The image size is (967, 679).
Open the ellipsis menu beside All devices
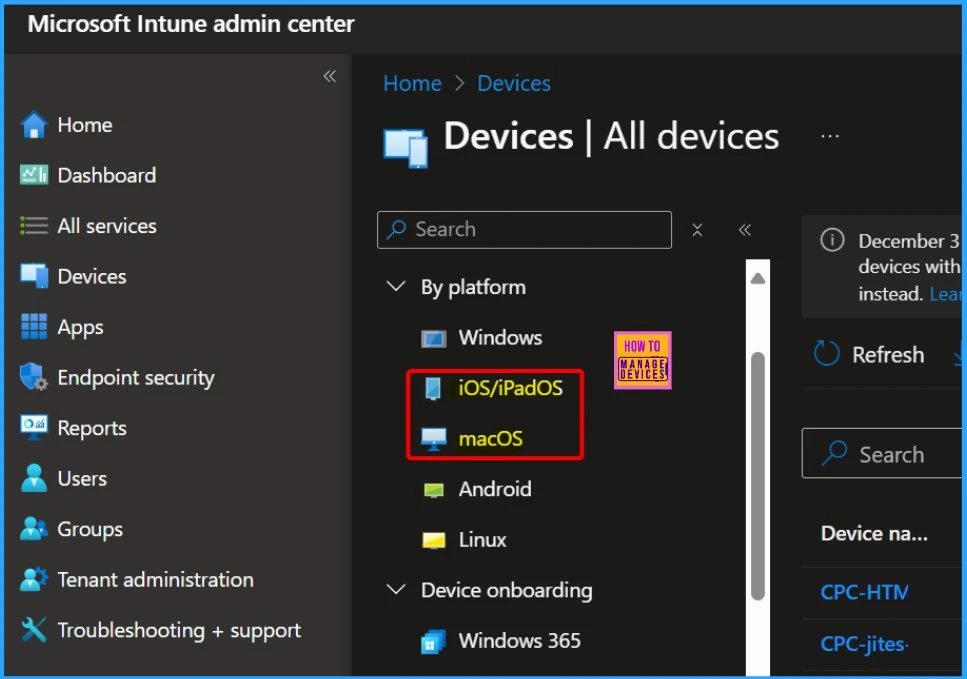coord(830,136)
